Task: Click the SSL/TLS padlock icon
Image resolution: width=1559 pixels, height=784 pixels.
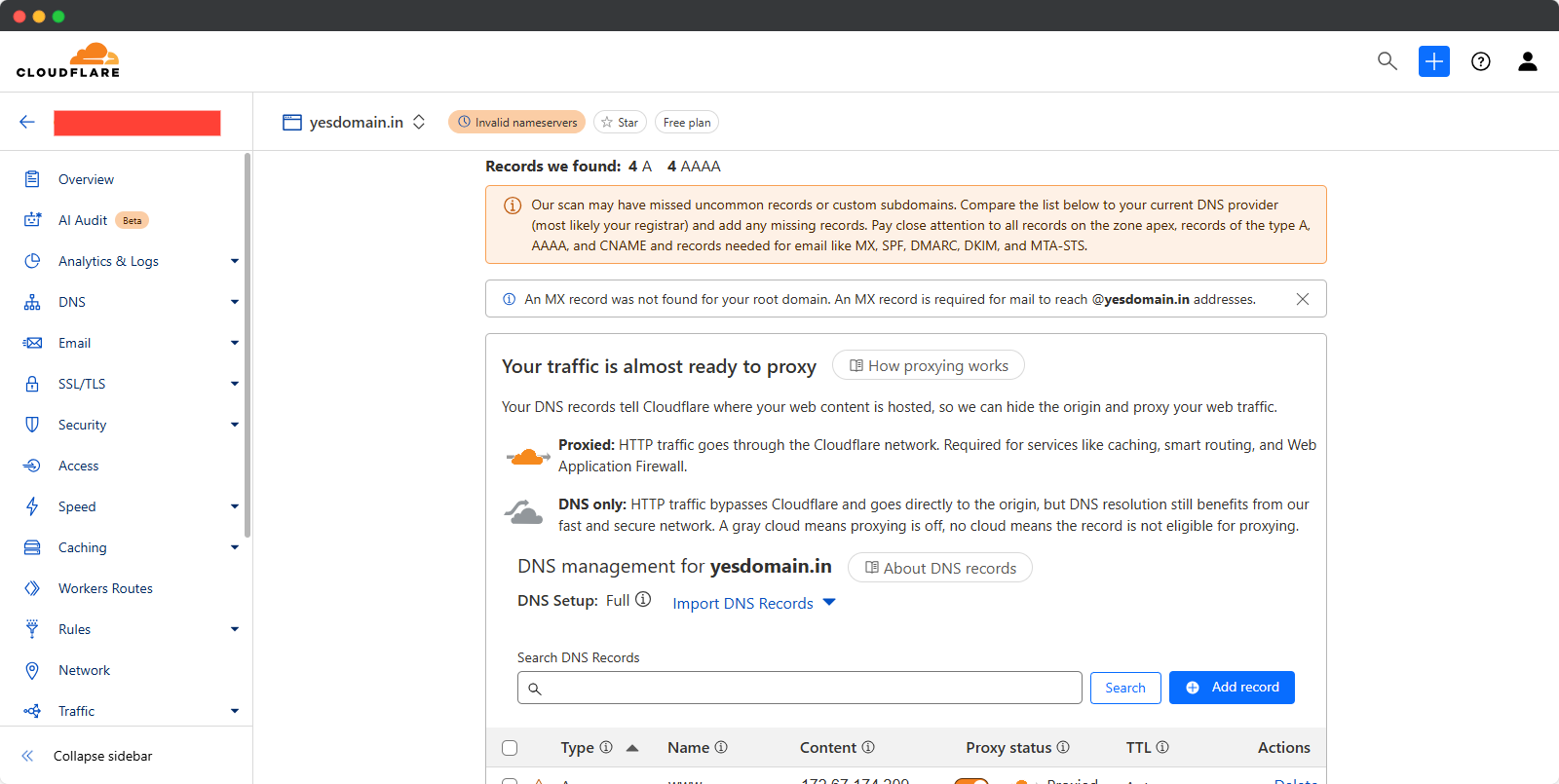Action: click(x=32, y=384)
